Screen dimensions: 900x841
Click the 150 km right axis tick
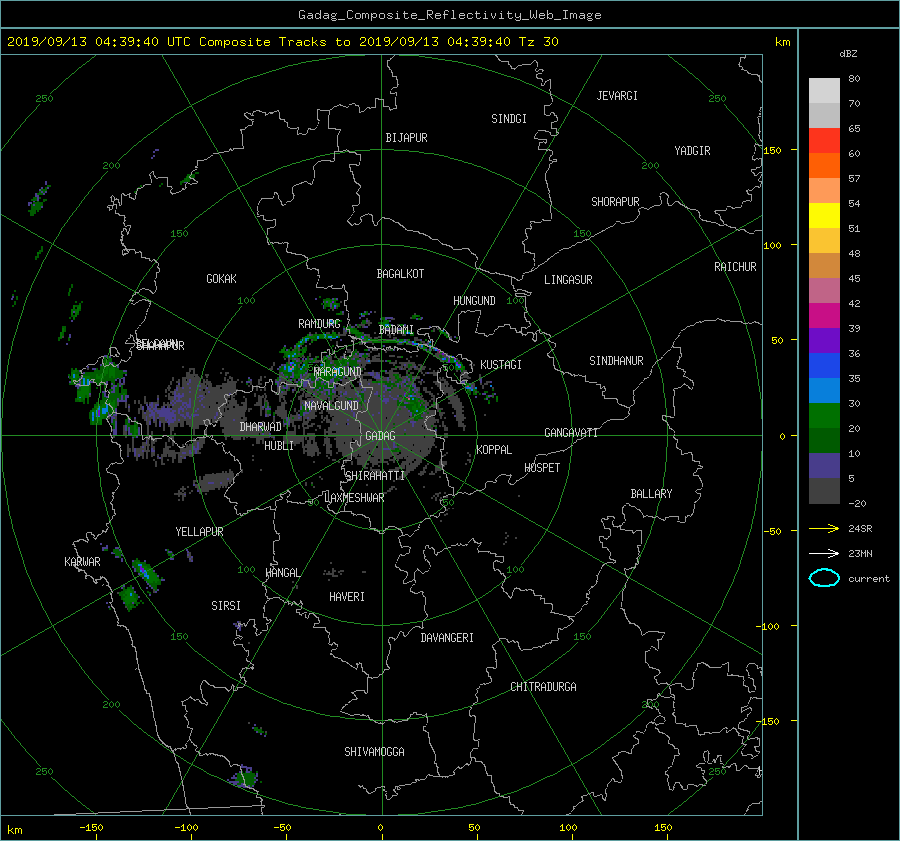tap(772, 150)
